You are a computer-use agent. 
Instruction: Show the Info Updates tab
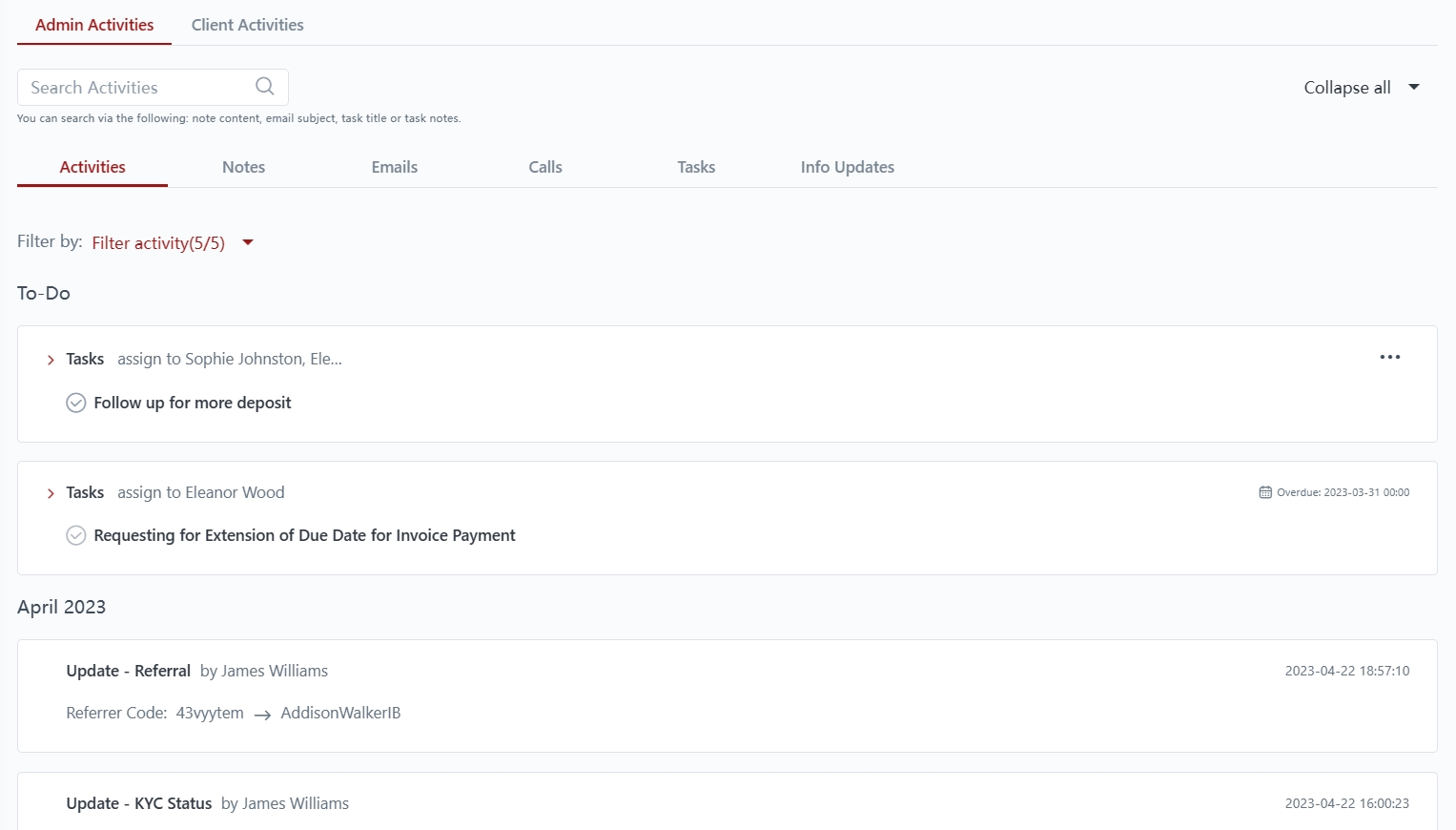coord(847,167)
